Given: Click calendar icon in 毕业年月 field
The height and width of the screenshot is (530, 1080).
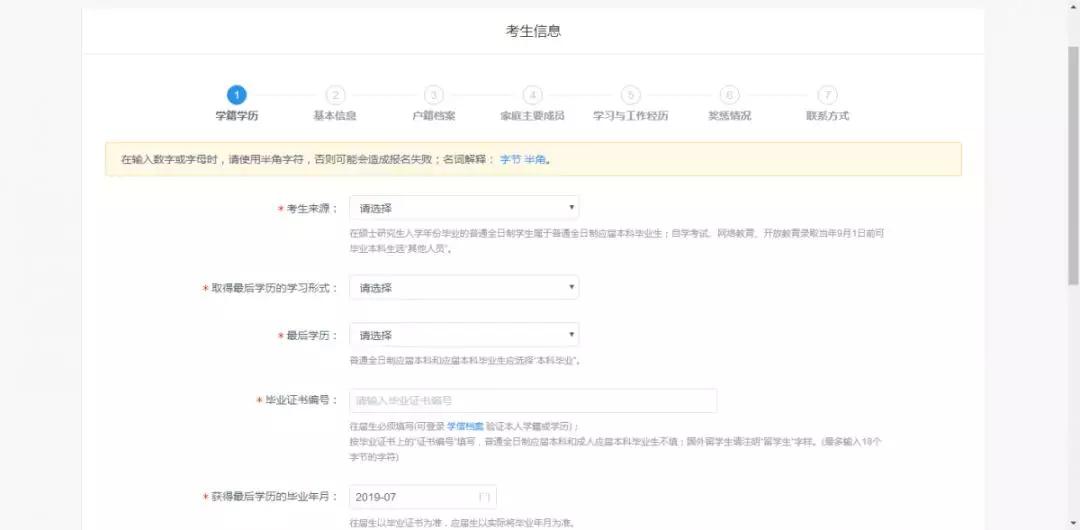Looking at the screenshot, I should click(x=484, y=497).
